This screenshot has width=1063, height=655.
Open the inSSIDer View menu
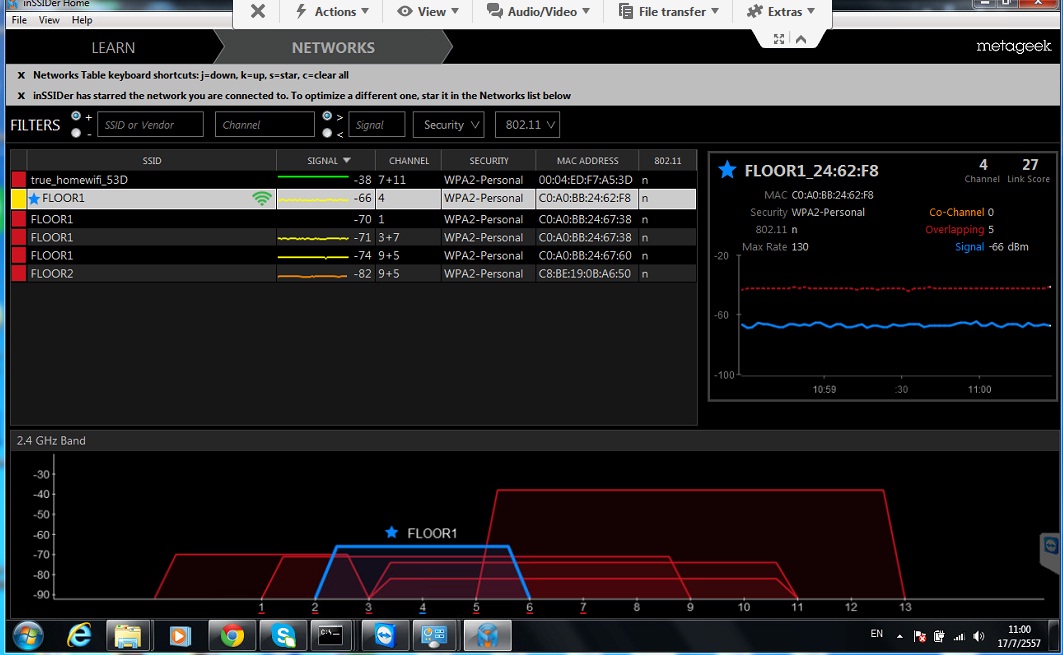tap(49, 20)
